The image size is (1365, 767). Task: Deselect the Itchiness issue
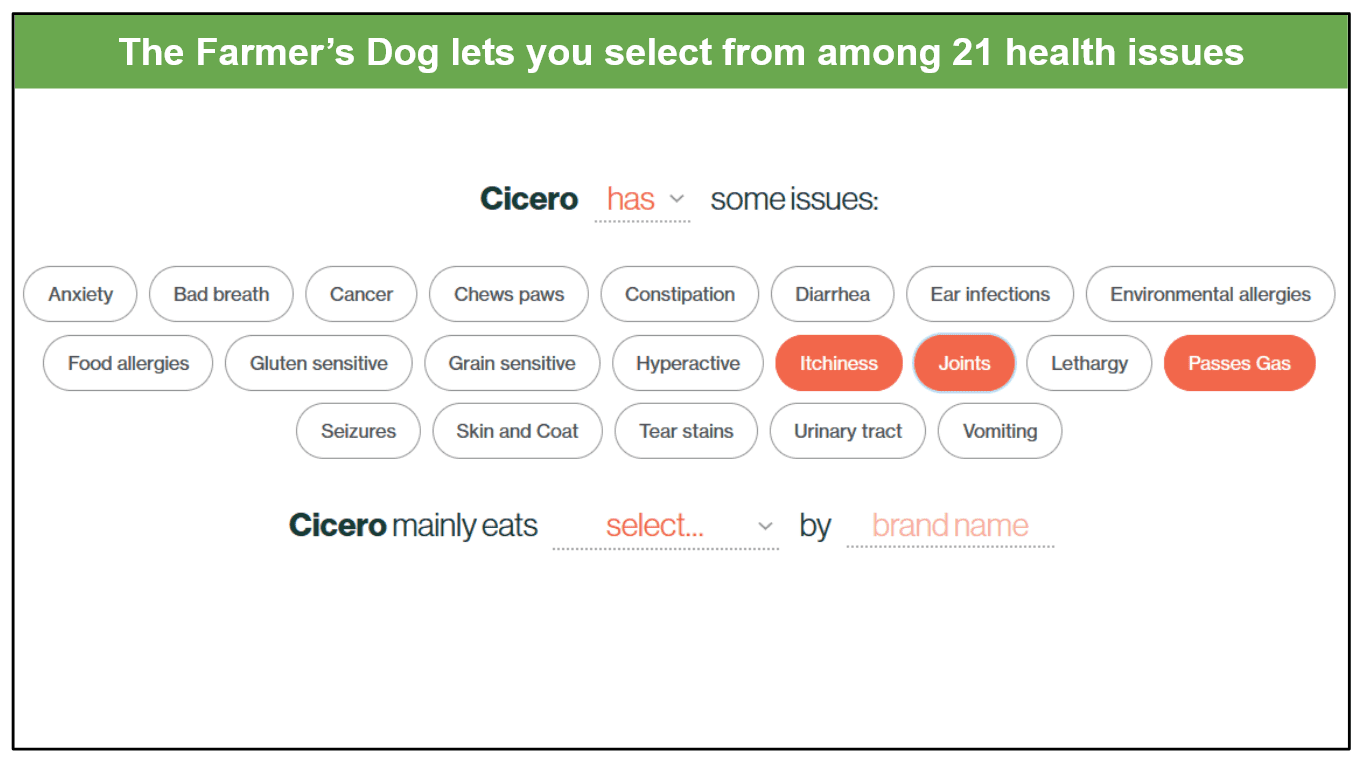838,363
